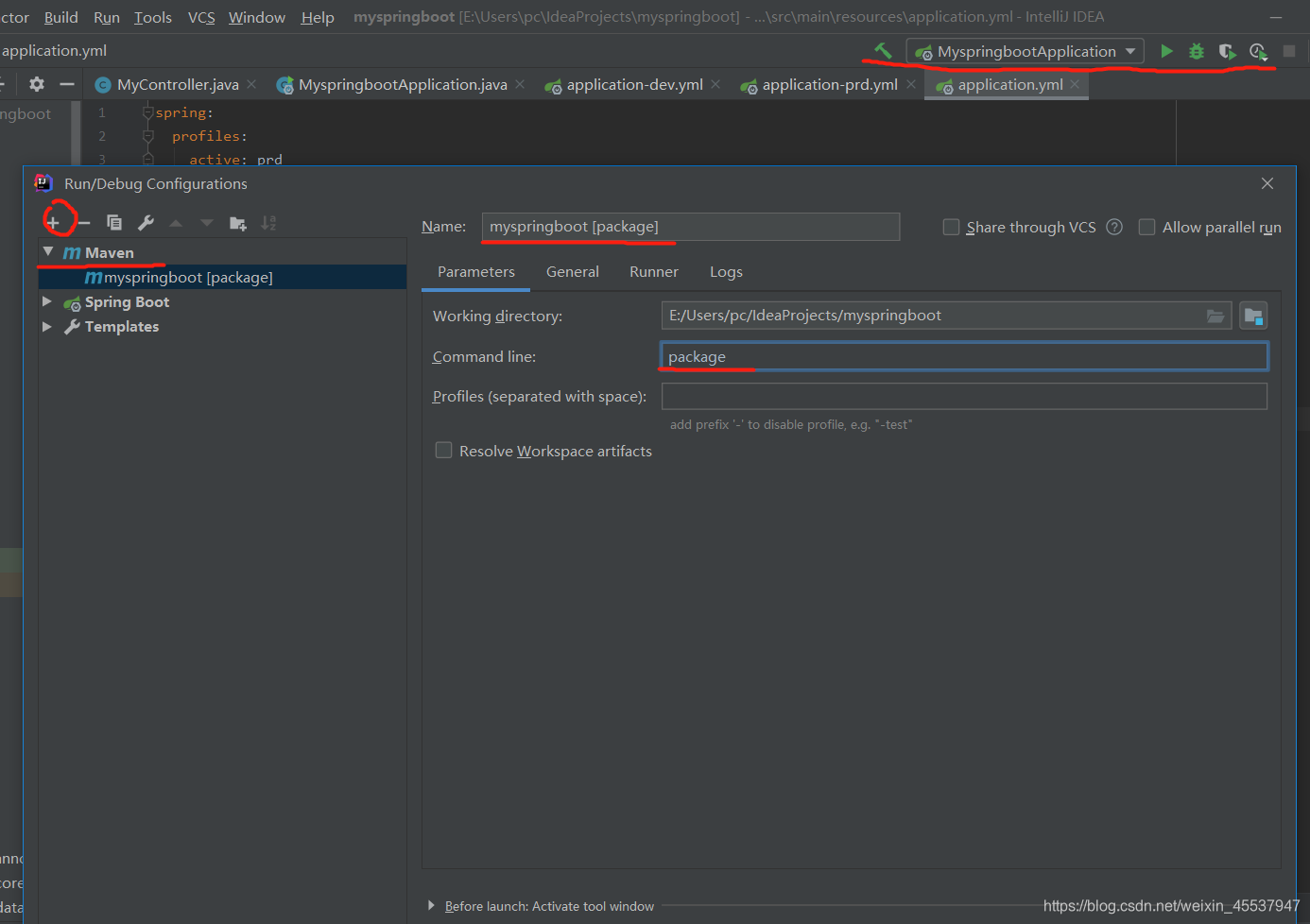Switch to the General tab

(x=573, y=272)
